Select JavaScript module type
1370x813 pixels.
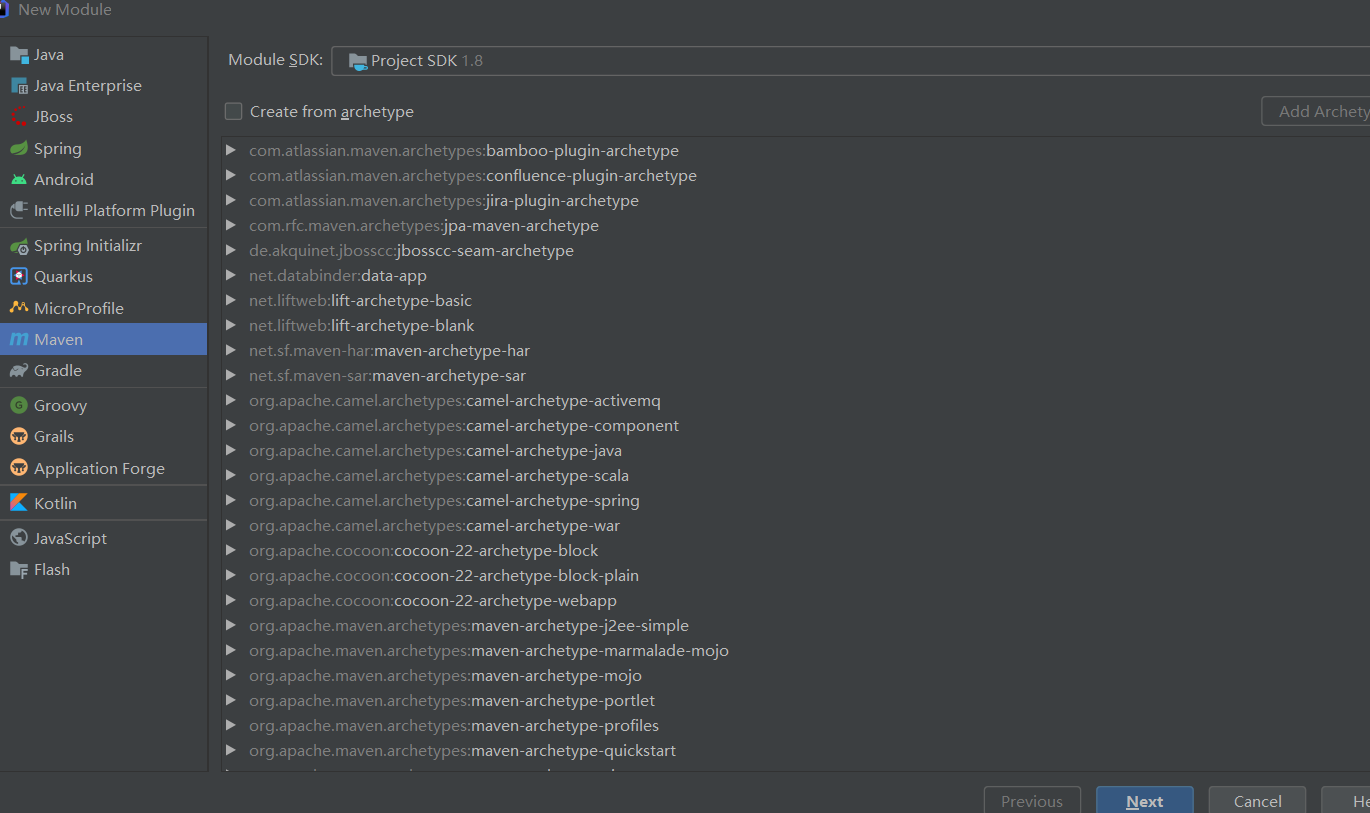[104, 538]
